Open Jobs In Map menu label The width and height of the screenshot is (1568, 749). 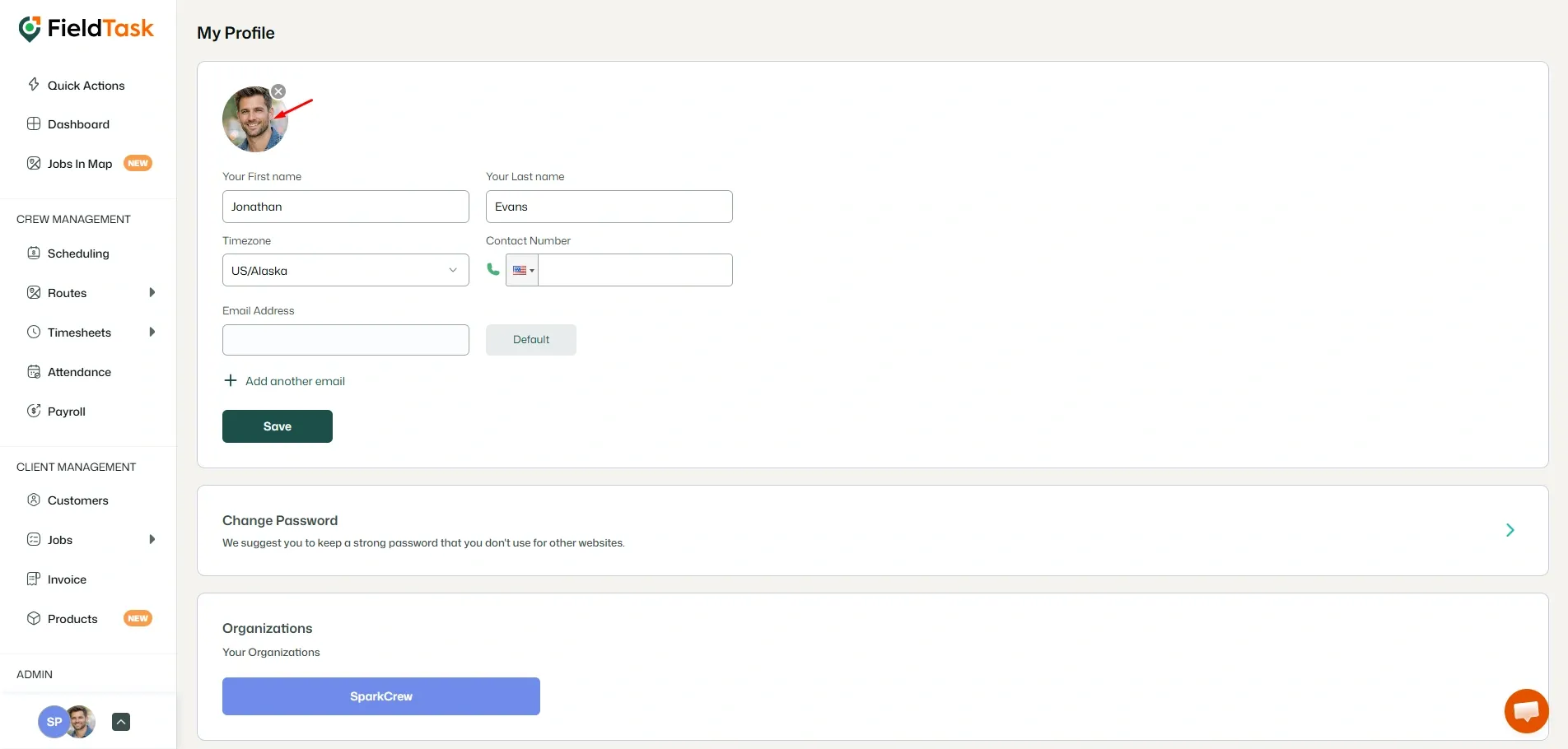[80, 164]
